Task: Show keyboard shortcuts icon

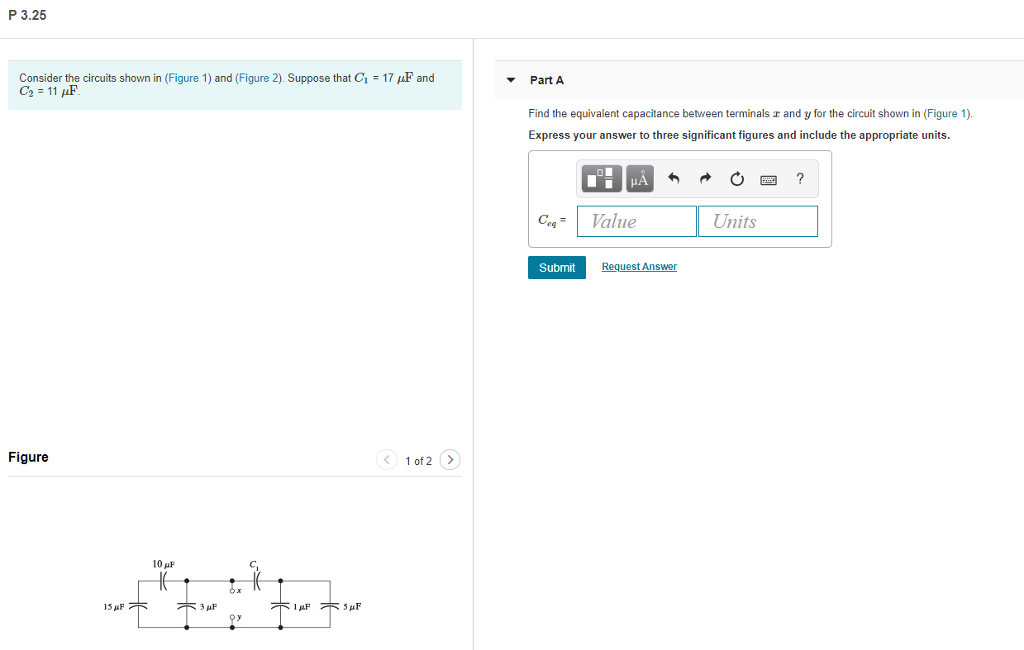Action: [769, 180]
